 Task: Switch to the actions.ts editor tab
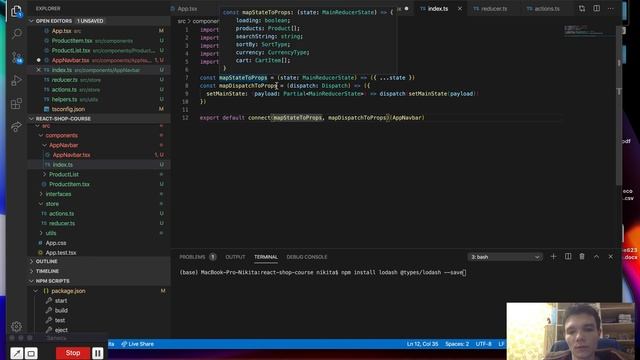pyautogui.click(x=547, y=8)
